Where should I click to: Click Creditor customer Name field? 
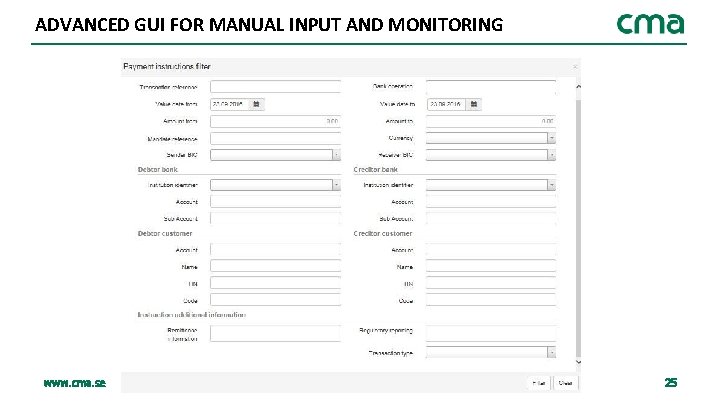click(491, 266)
